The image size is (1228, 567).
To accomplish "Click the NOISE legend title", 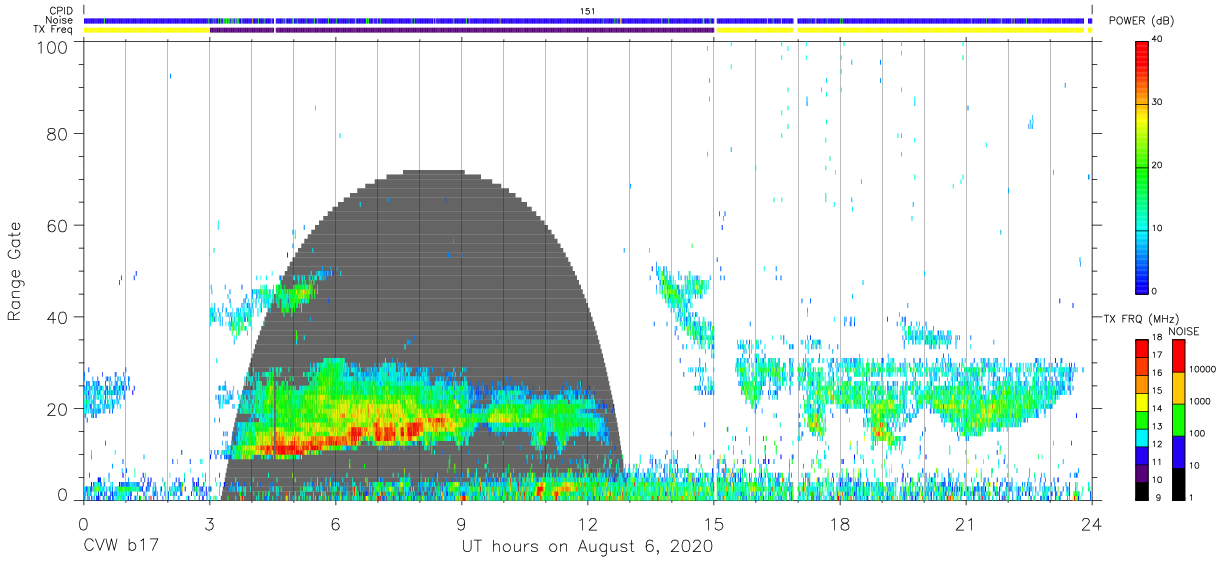I will [1184, 331].
